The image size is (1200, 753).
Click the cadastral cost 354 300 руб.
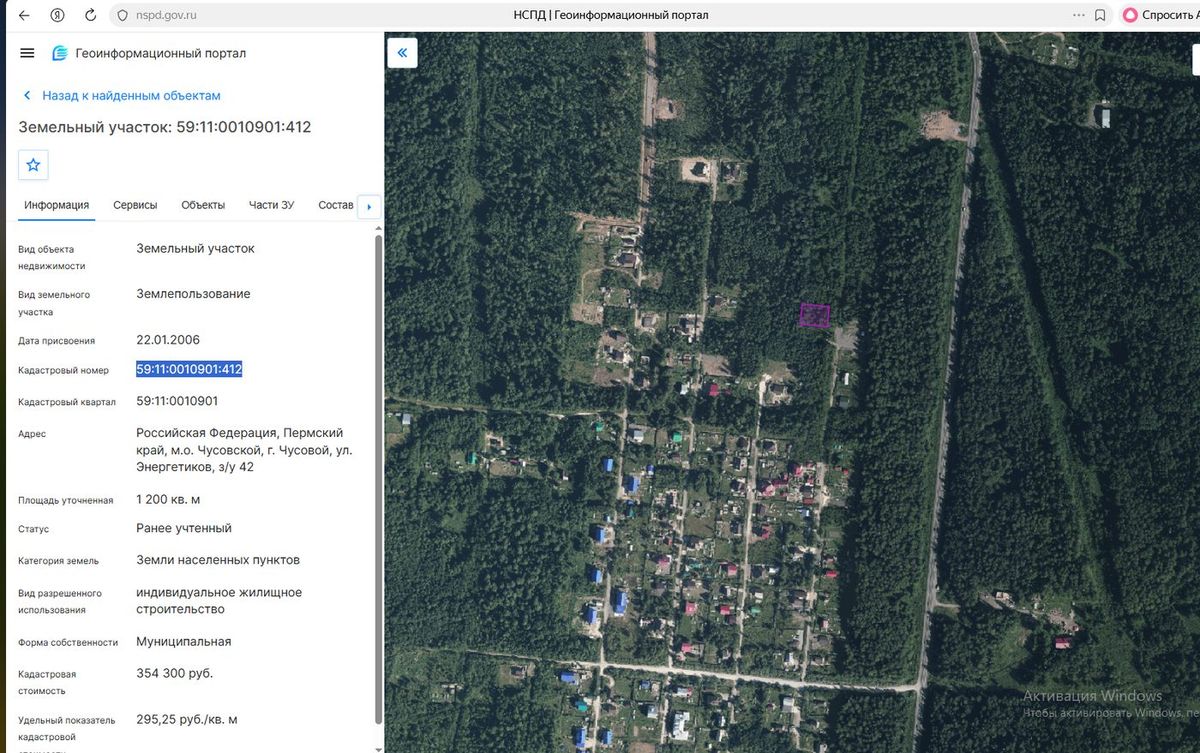click(x=174, y=673)
